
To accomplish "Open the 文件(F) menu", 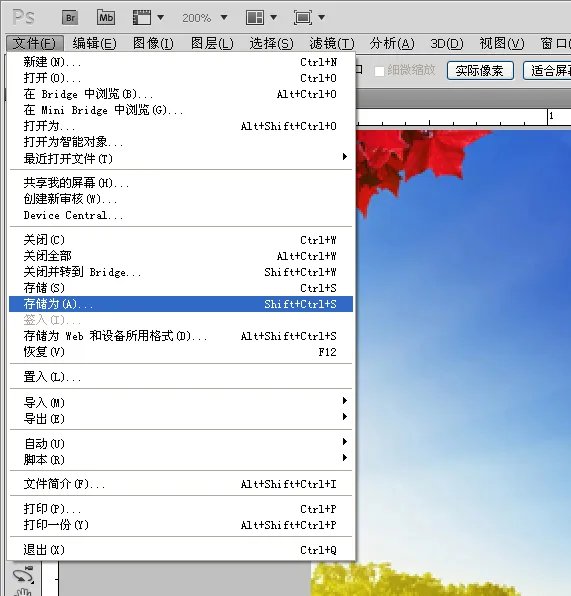I will tap(34, 43).
